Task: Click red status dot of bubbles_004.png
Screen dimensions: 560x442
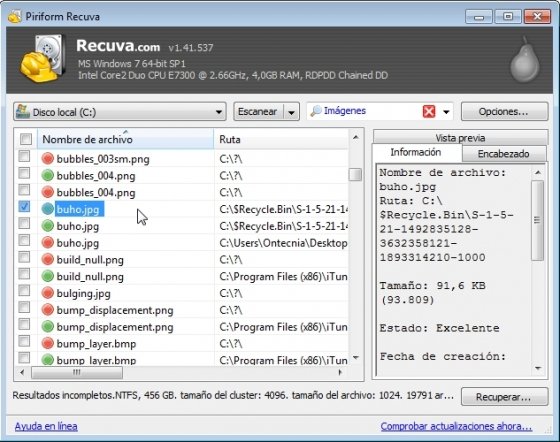Action: pos(48,192)
